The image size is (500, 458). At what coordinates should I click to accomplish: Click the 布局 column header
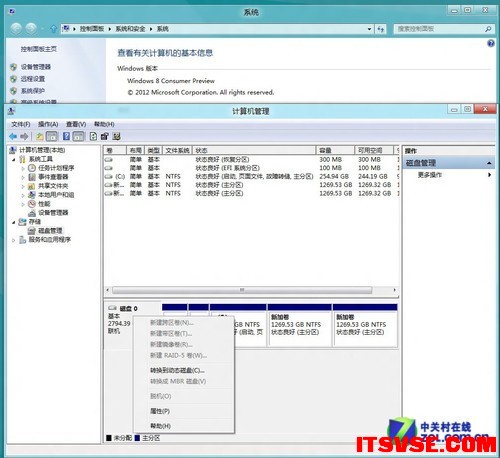coord(136,150)
